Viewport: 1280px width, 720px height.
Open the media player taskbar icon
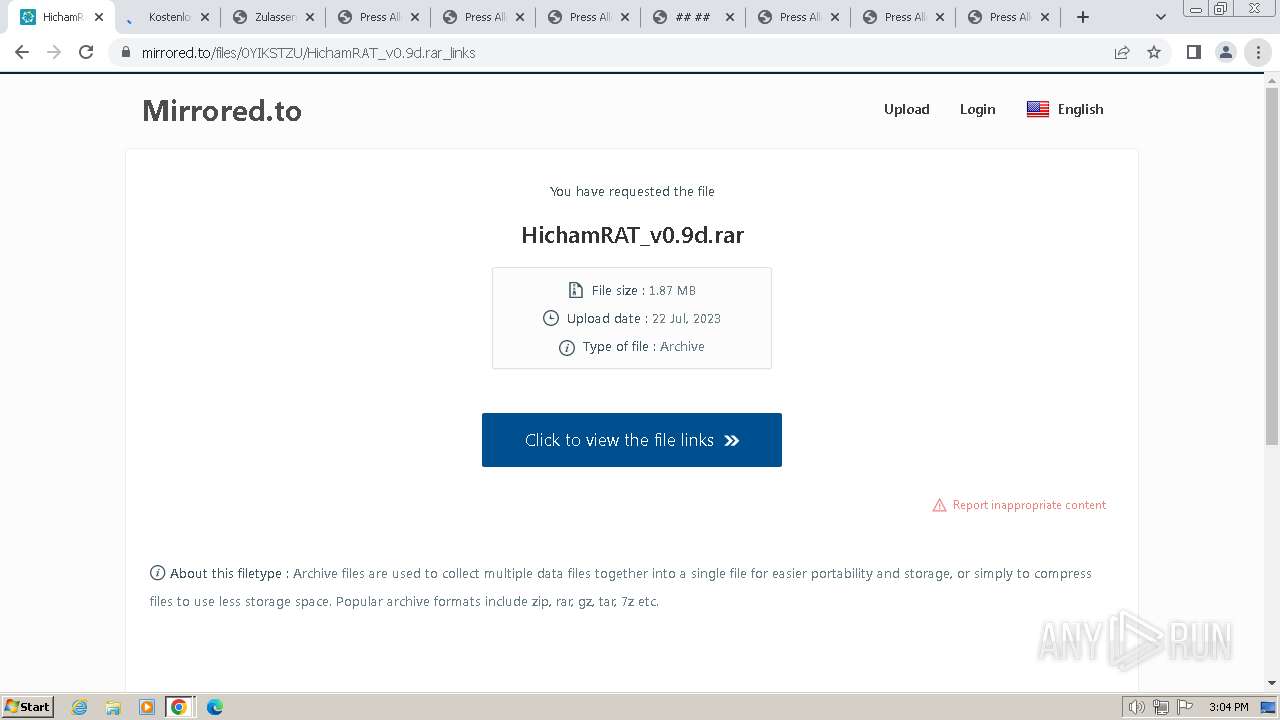click(x=147, y=707)
